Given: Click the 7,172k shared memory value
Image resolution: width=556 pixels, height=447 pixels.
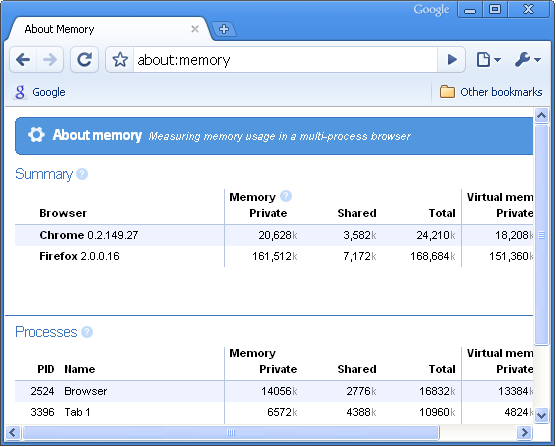Looking at the screenshot, I should pyautogui.click(x=360, y=256).
